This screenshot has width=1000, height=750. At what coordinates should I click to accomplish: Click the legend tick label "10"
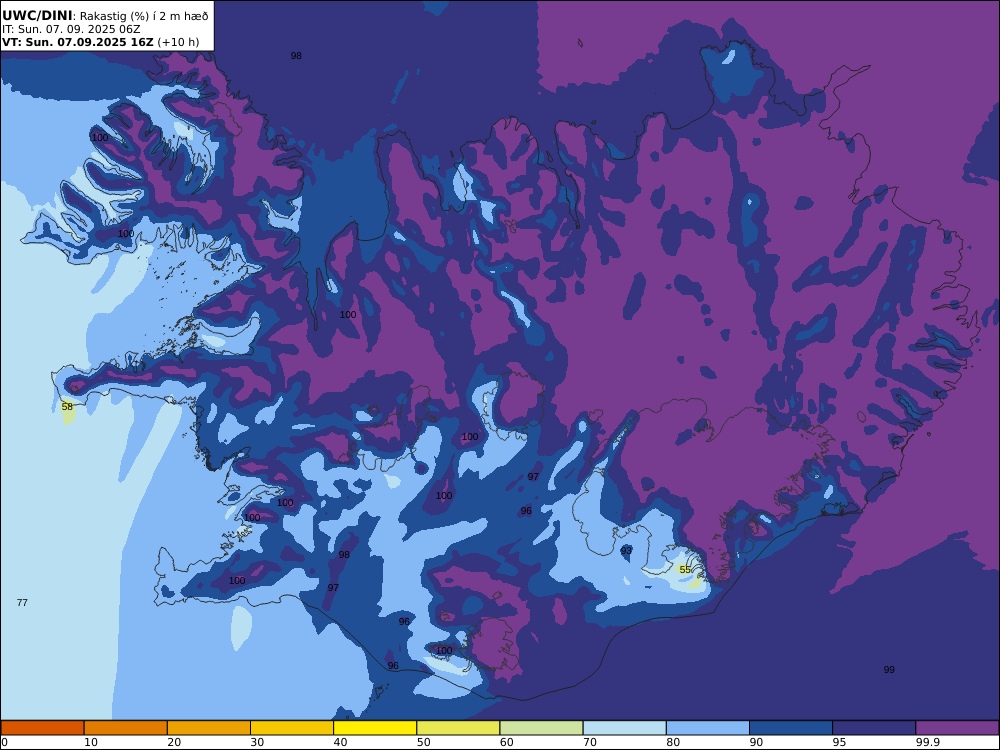(x=91, y=742)
